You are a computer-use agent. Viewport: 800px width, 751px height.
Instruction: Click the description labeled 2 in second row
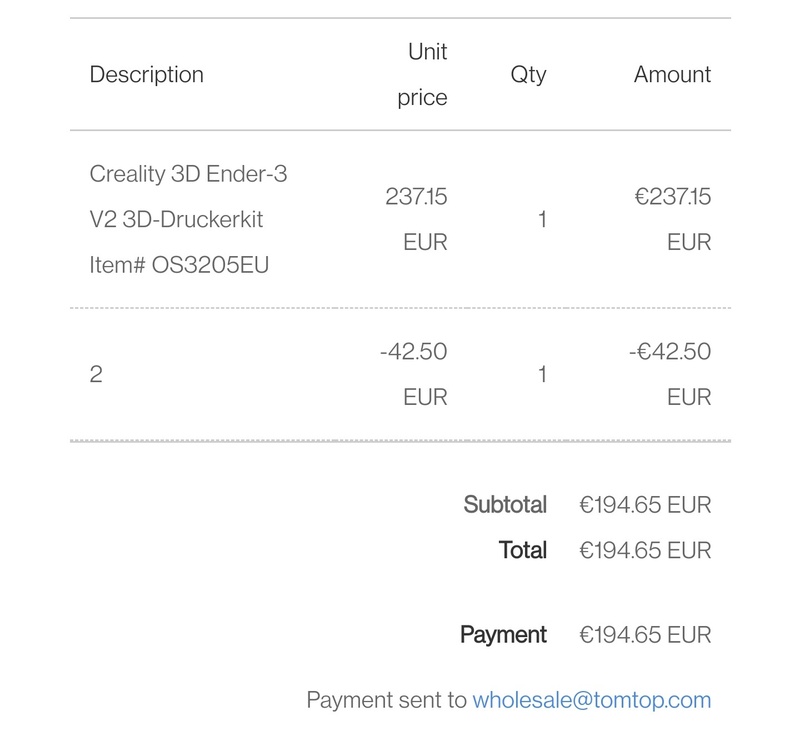pyautogui.click(x=96, y=375)
